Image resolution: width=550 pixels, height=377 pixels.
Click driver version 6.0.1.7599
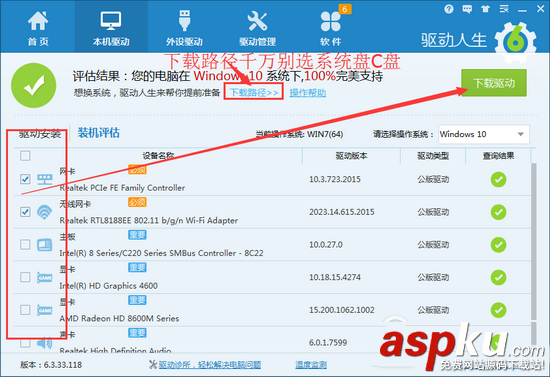(328, 343)
